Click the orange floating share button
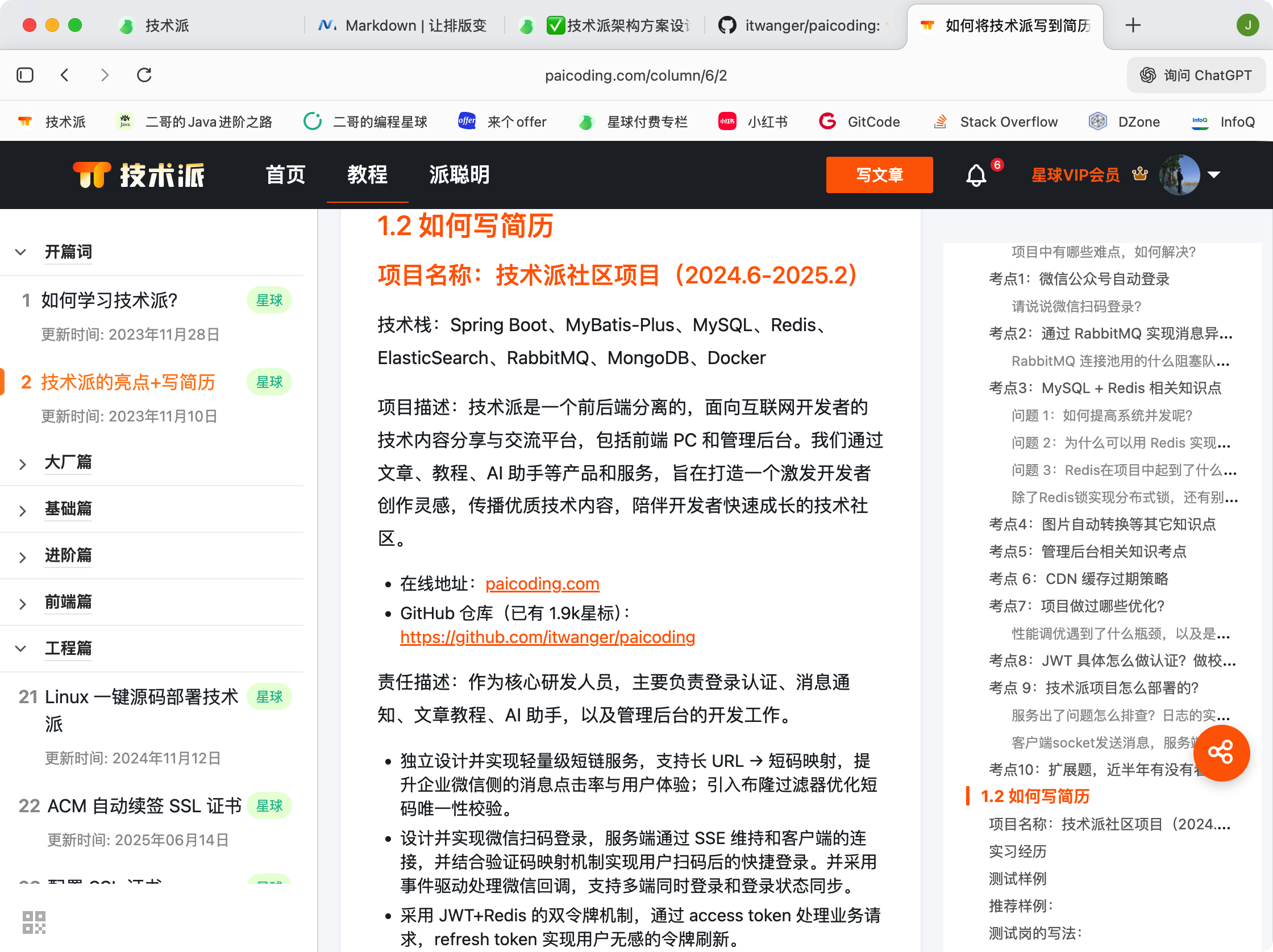This screenshot has height=952, width=1273. [x=1221, y=752]
